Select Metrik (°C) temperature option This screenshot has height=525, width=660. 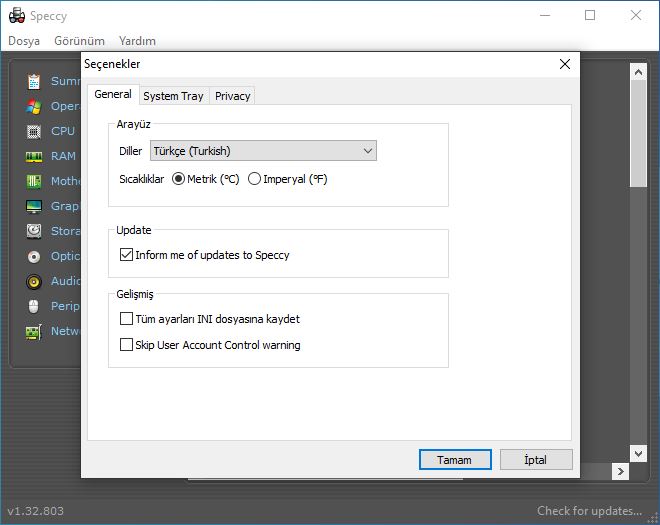(205, 179)
